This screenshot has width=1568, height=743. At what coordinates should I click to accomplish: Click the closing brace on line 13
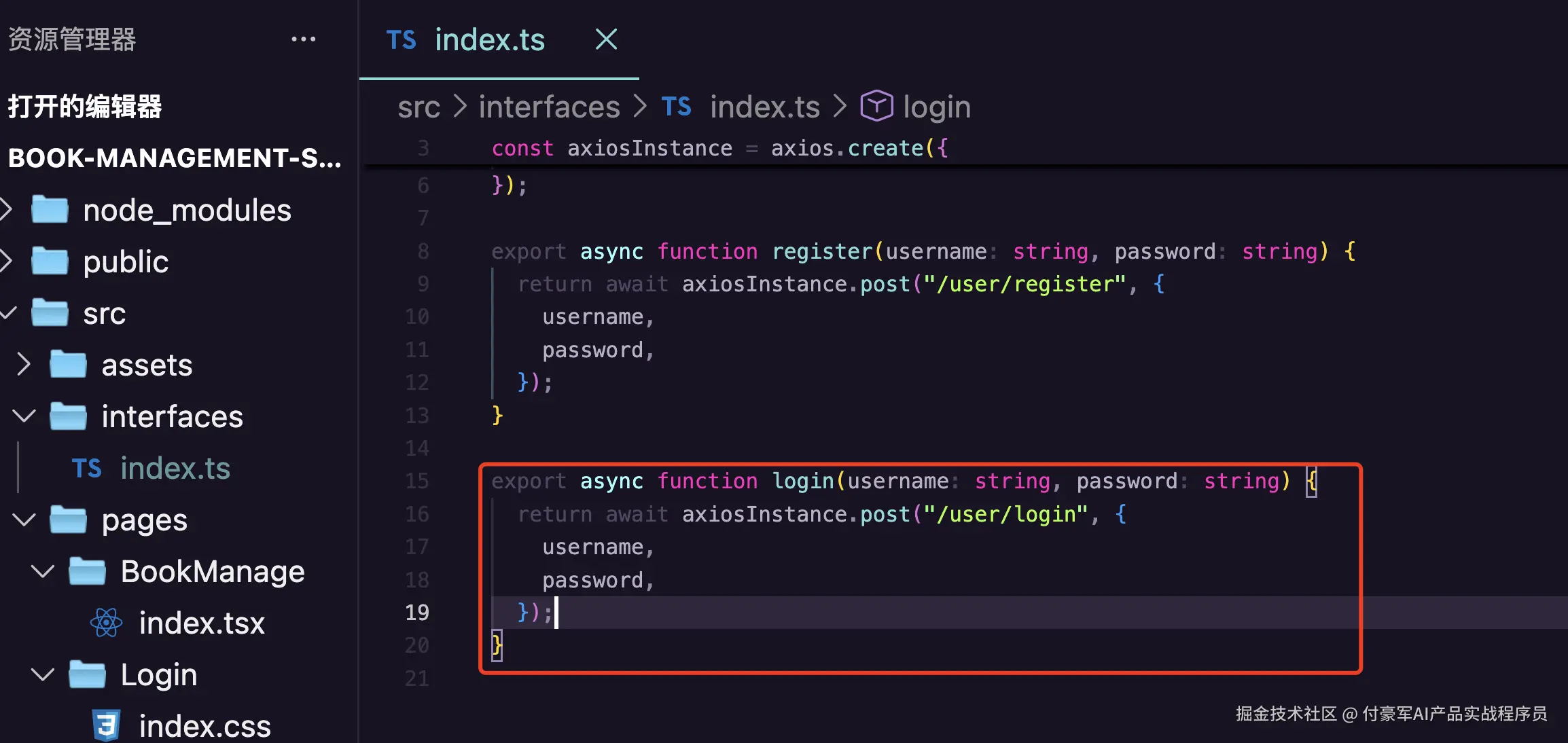coord(497,415)
